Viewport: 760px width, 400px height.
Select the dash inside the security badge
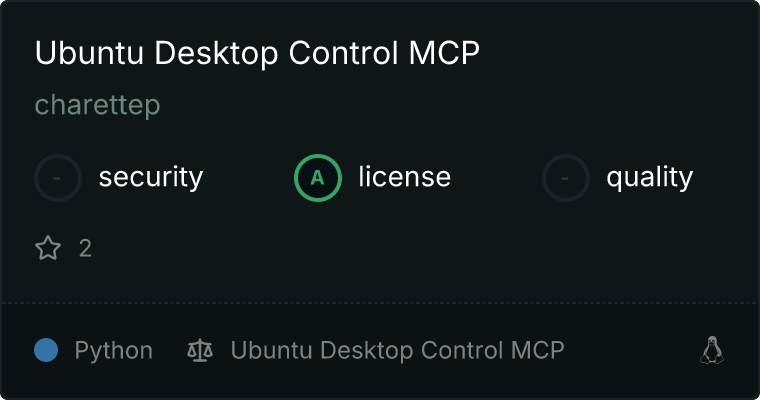click(57, 178)
